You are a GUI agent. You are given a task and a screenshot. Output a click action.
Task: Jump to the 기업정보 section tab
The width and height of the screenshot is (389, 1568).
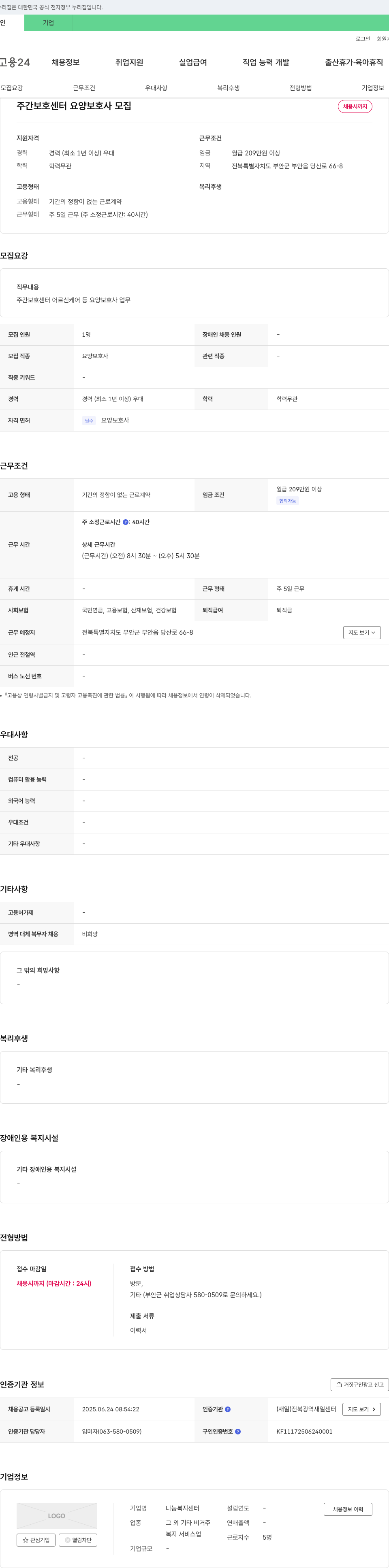[372, 88]
